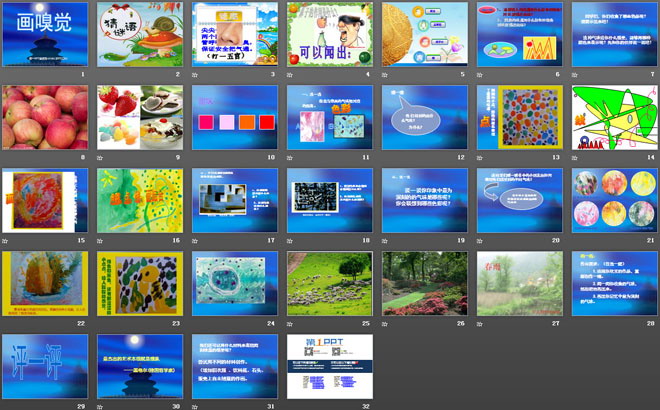Select slide 32 with the 第1PPT logo
This screenshot has height=410, width=660.
pyautogui.click(x=330, y=366)
